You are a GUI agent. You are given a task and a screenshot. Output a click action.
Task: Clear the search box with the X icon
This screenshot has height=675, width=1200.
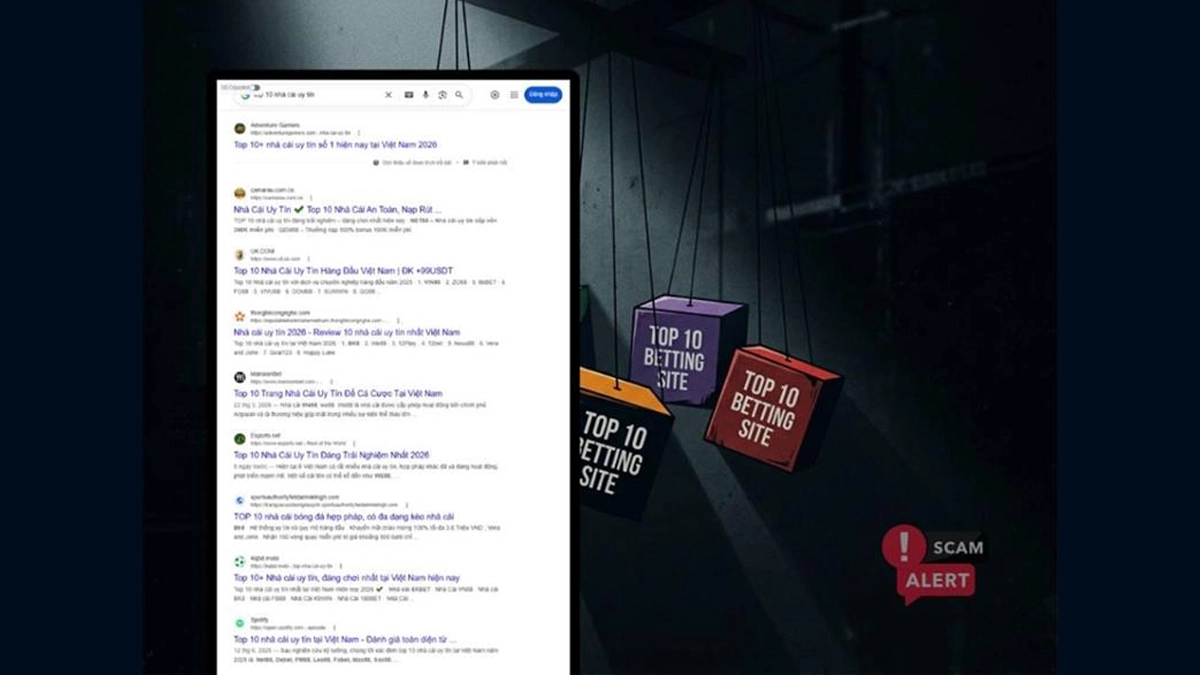tap(389, 95)
